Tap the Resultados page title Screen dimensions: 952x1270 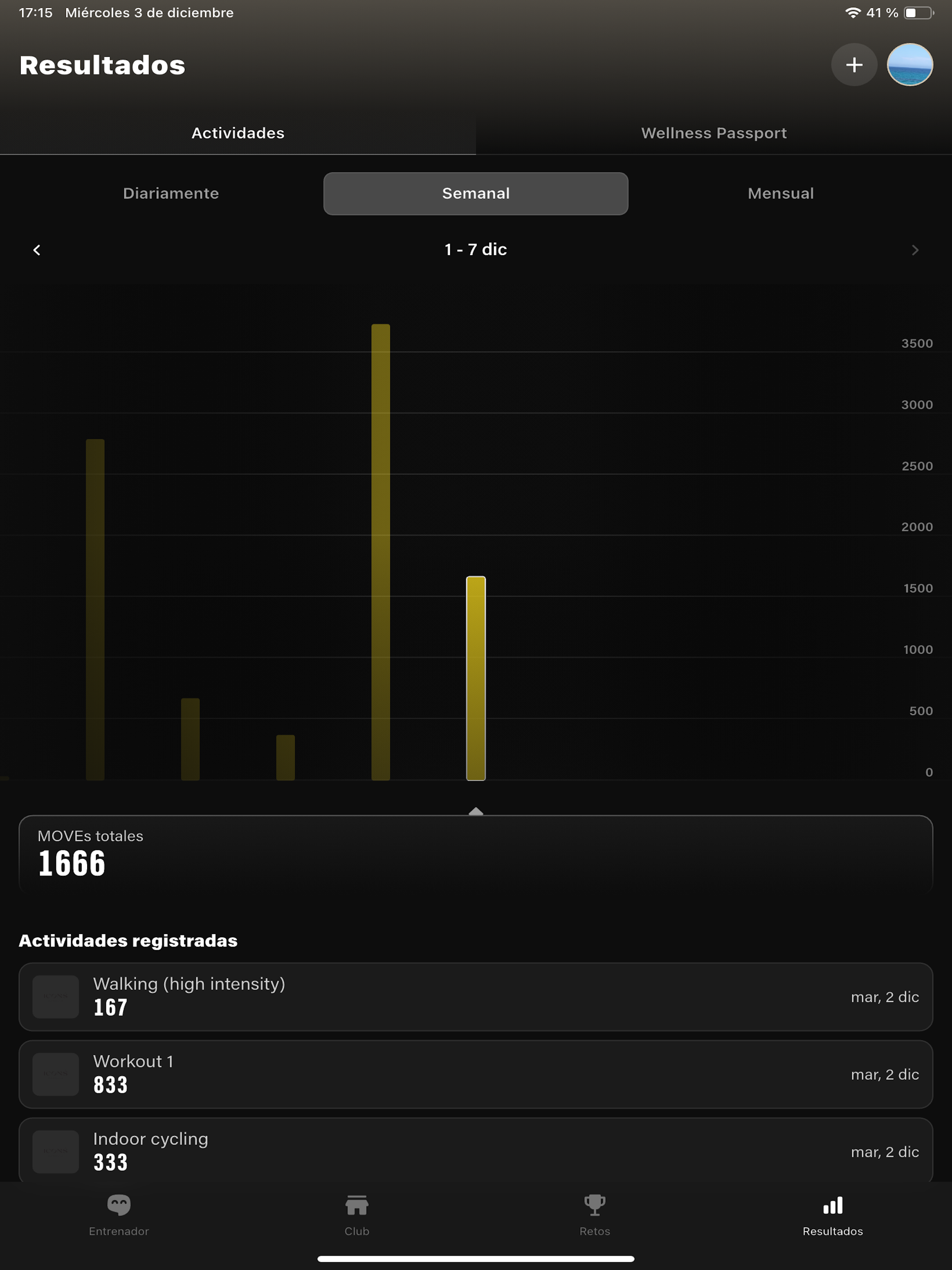pyautogui.click(x=102, y=66)
